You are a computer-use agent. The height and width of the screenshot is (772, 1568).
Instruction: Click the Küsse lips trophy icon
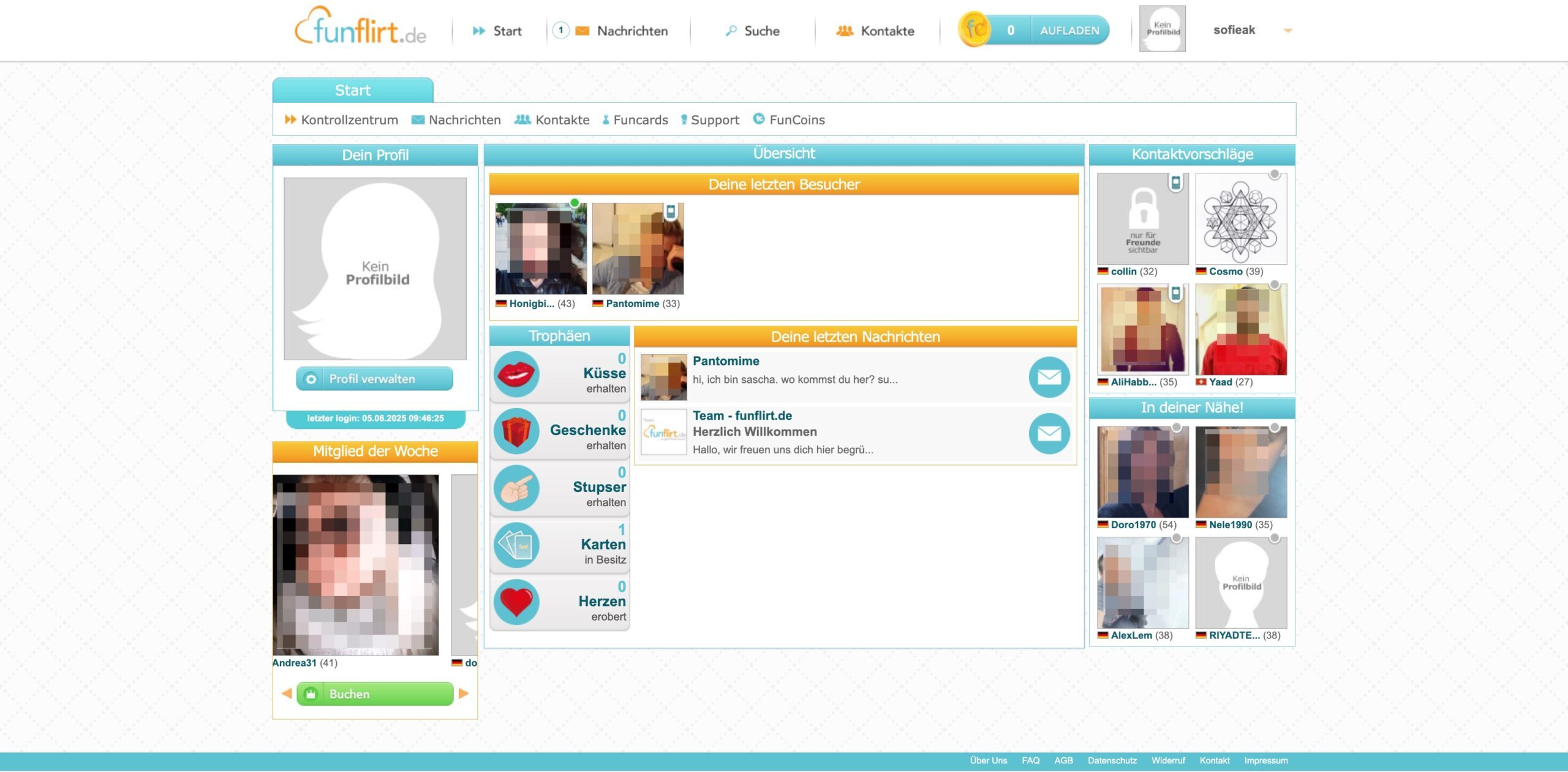click(x=516, y=374)
